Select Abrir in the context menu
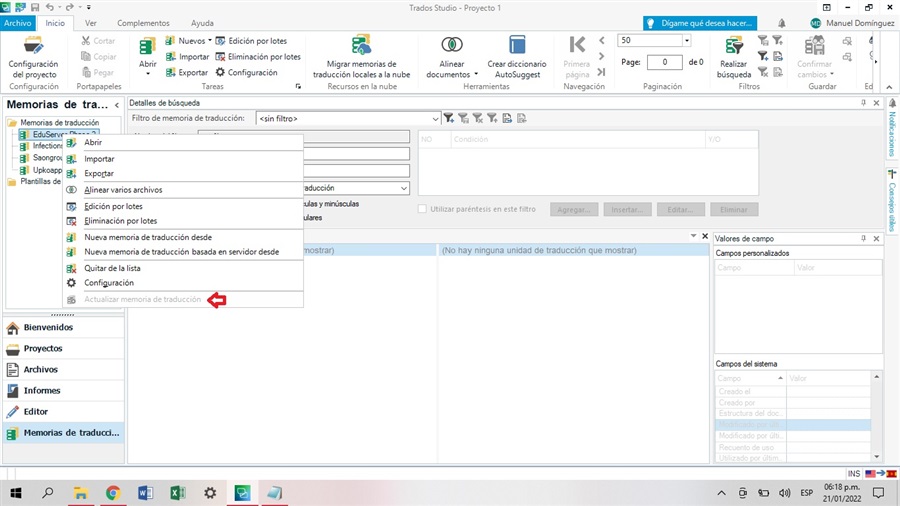The height and width of the screenshot is (506, 900). pos(184,142)
